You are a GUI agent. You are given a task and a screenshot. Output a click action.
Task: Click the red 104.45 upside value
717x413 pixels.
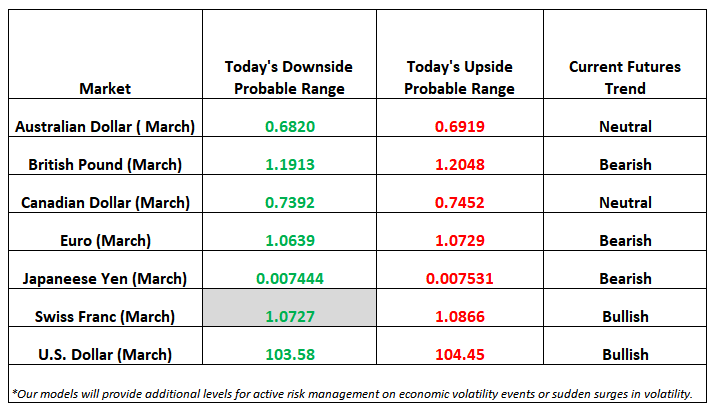460,354
